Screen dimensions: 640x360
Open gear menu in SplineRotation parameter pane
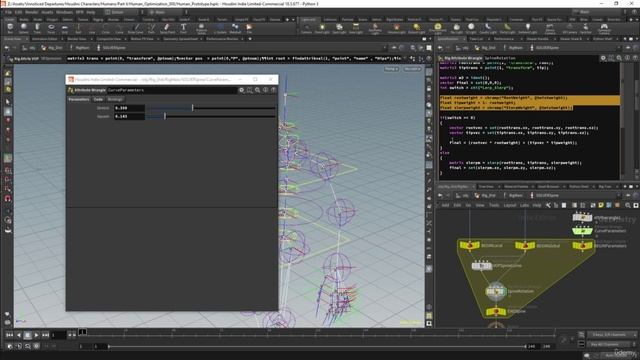[603, 58]
